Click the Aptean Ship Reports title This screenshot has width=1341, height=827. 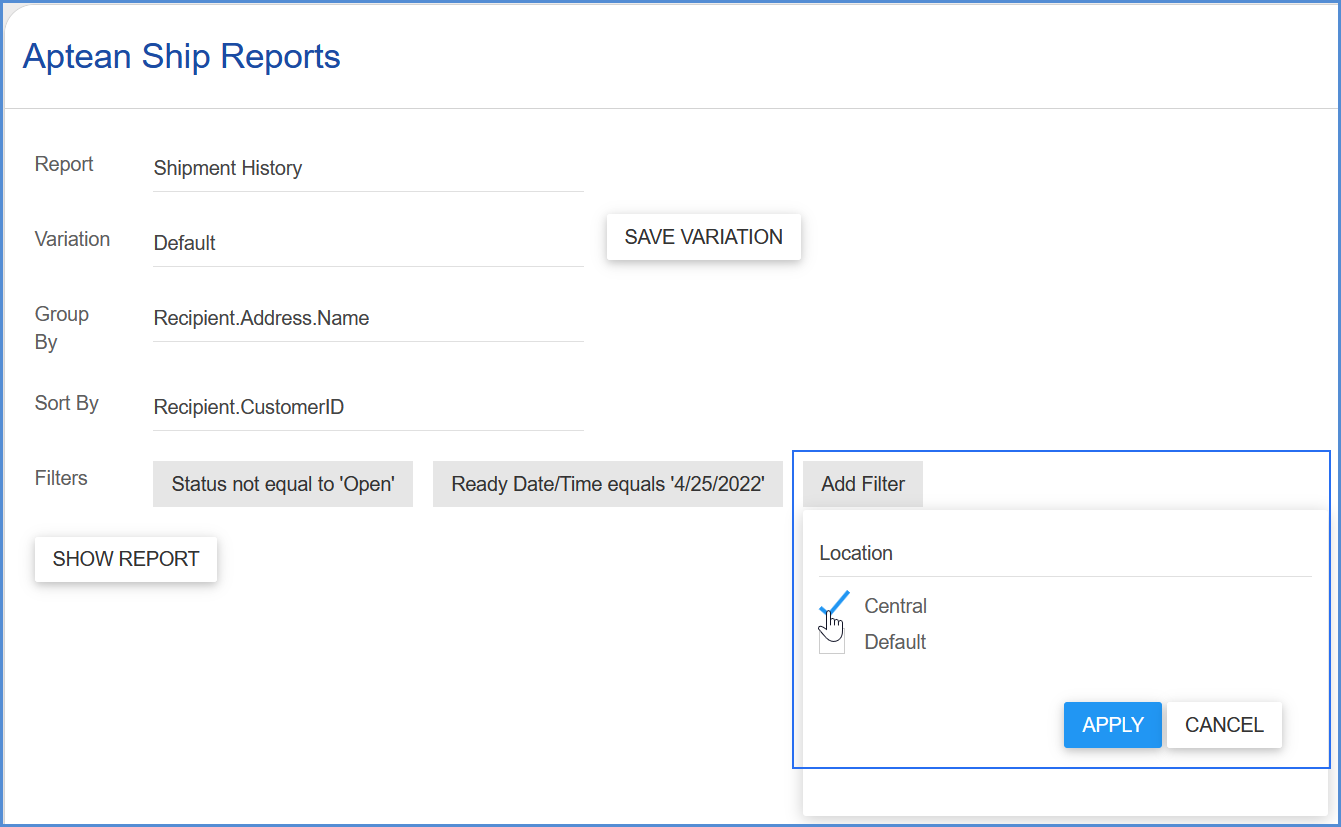[182, 56]
